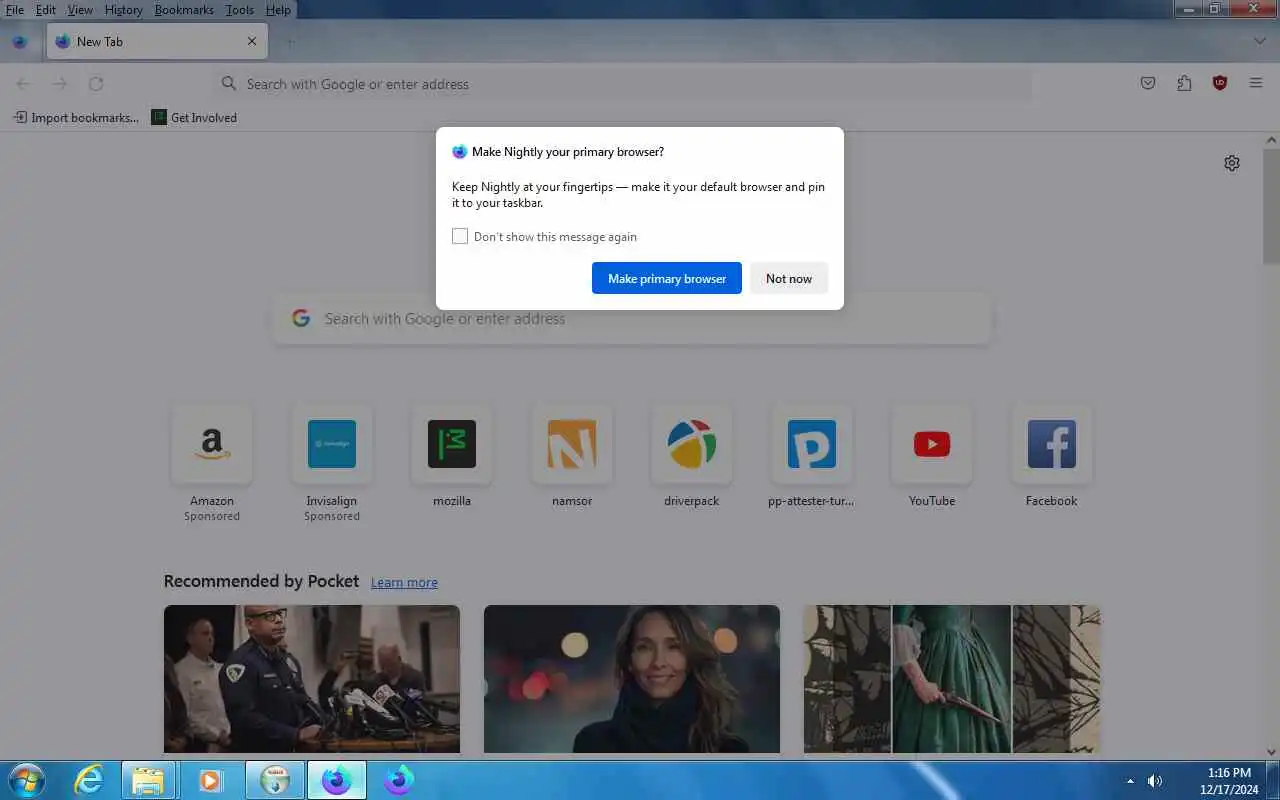Click the active Firefox Nightly taskbar button

click(x=336, y=780)
